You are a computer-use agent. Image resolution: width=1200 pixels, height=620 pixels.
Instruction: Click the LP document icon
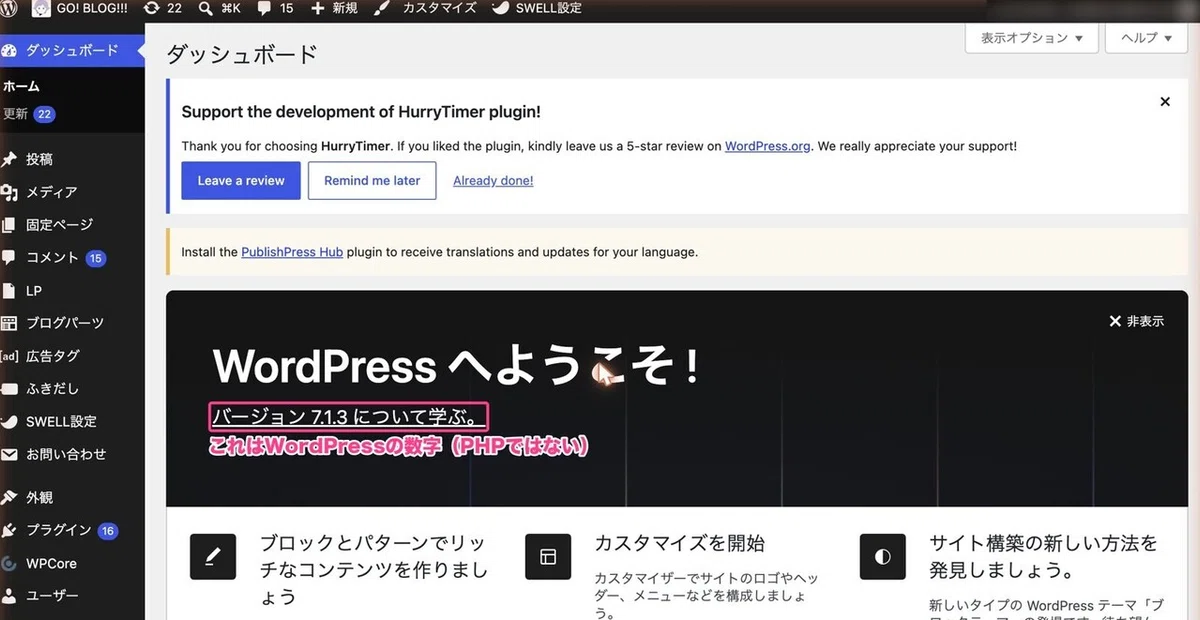coord(10,291)
